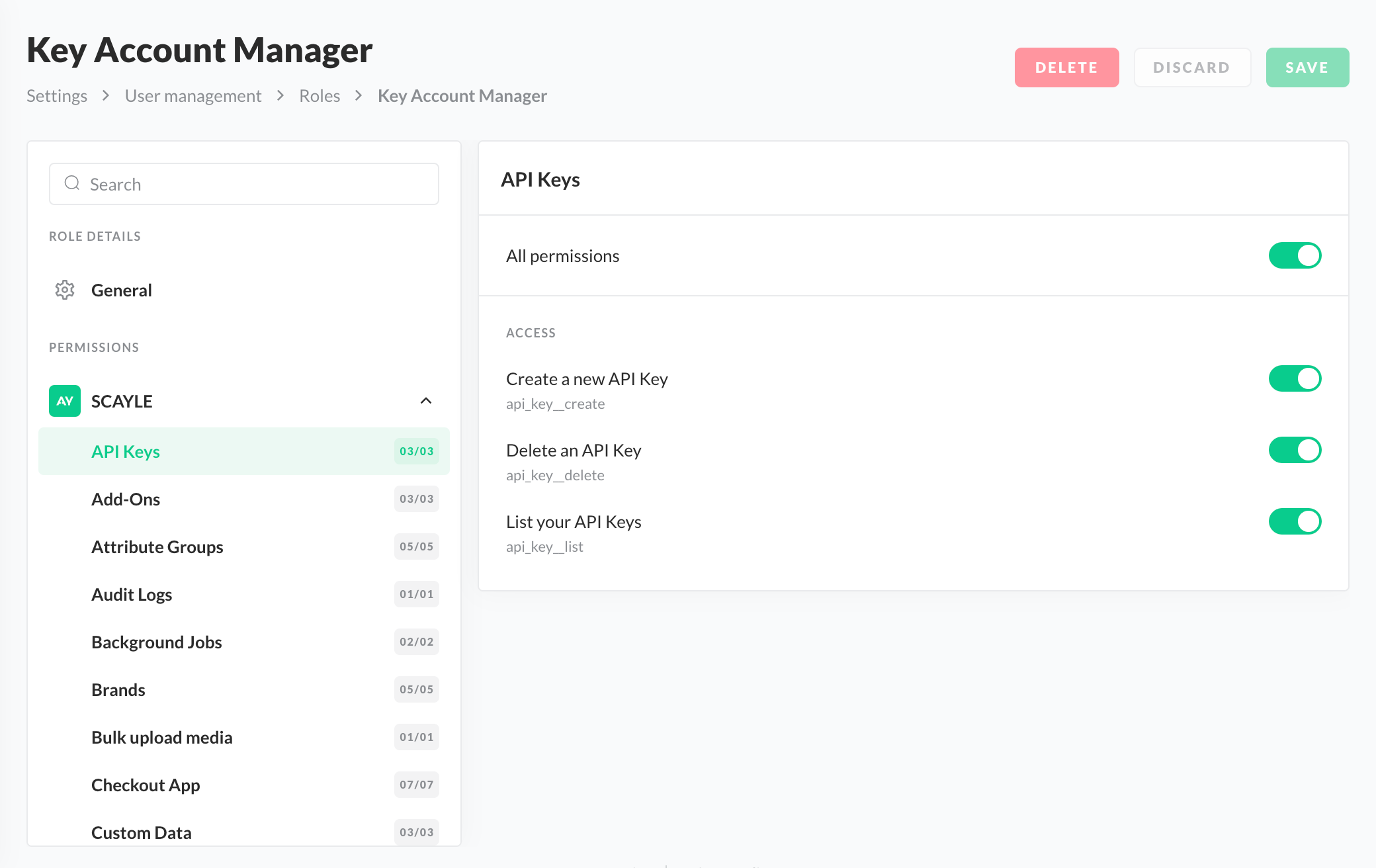Go to User management breadcrumb link
Image resolution: width=1376 pixels, height=868 pixels.
pyautogui.click(x=193, y=96)
